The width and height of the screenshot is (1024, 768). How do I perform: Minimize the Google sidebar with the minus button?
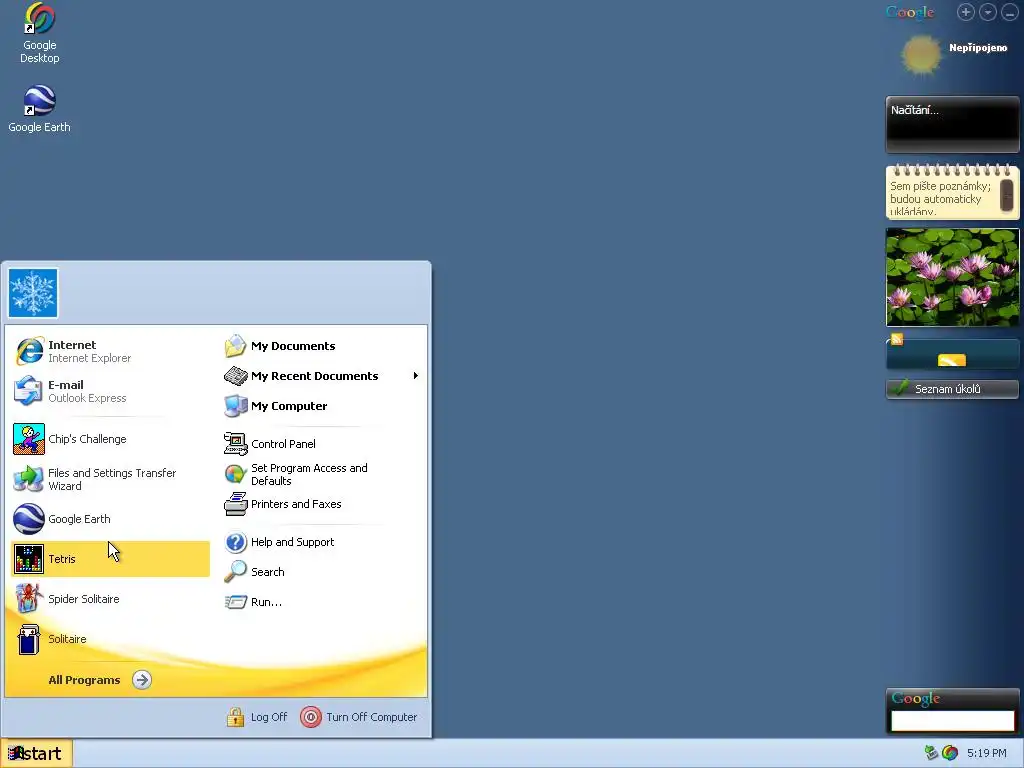click(1010, 12)
